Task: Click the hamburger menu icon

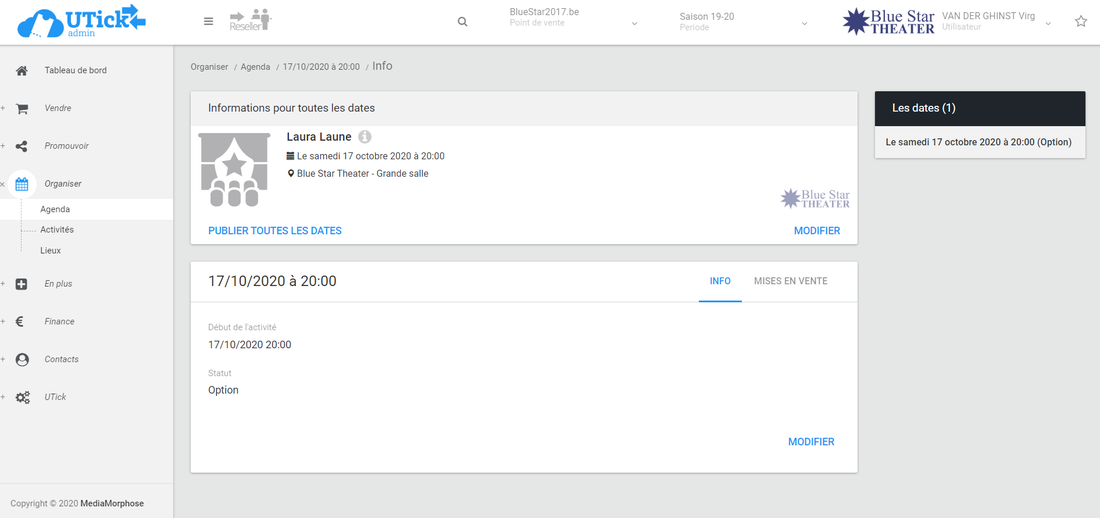Action: [x=208, y=22]
